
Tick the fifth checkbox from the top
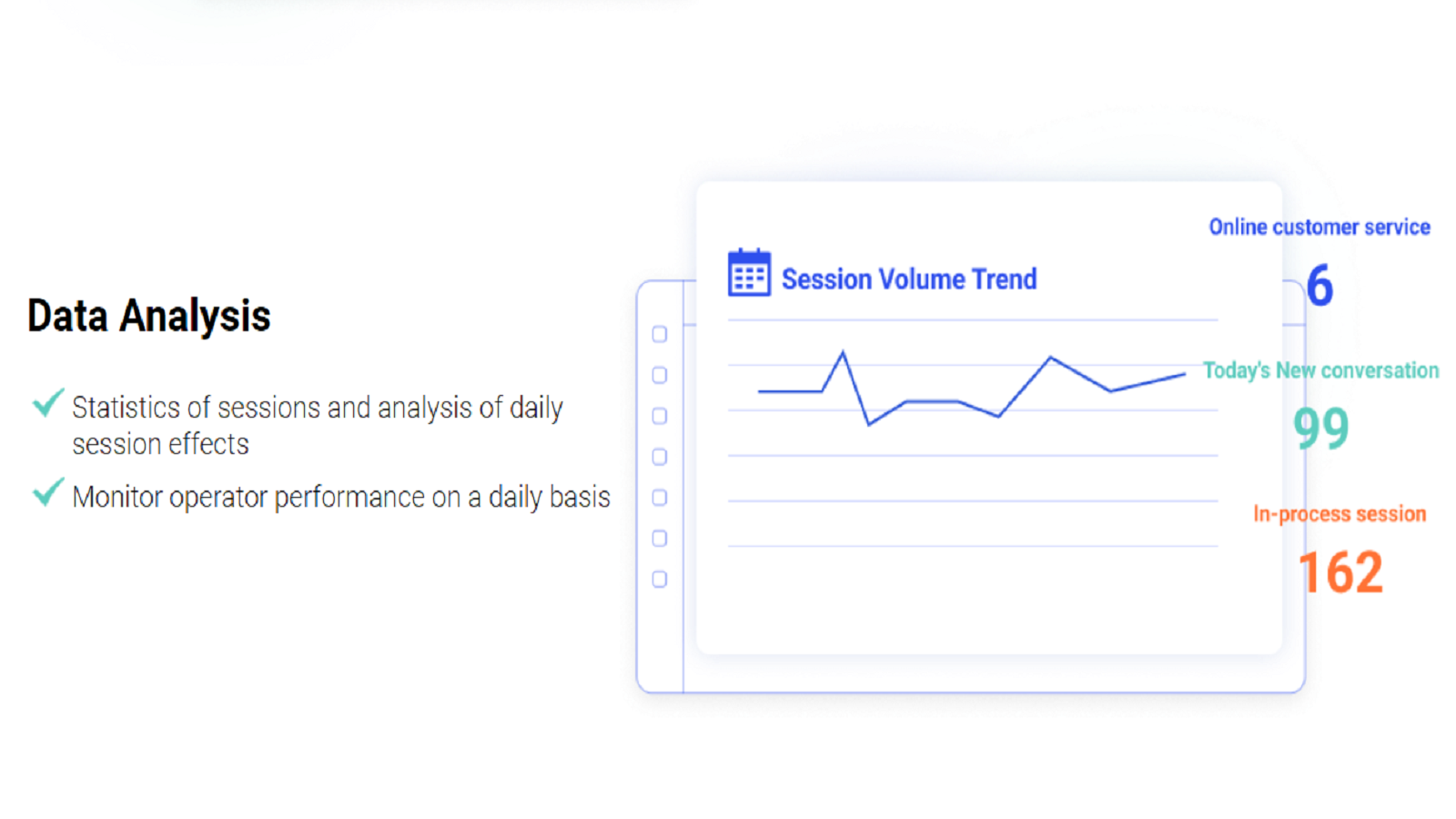pos(660,498)
